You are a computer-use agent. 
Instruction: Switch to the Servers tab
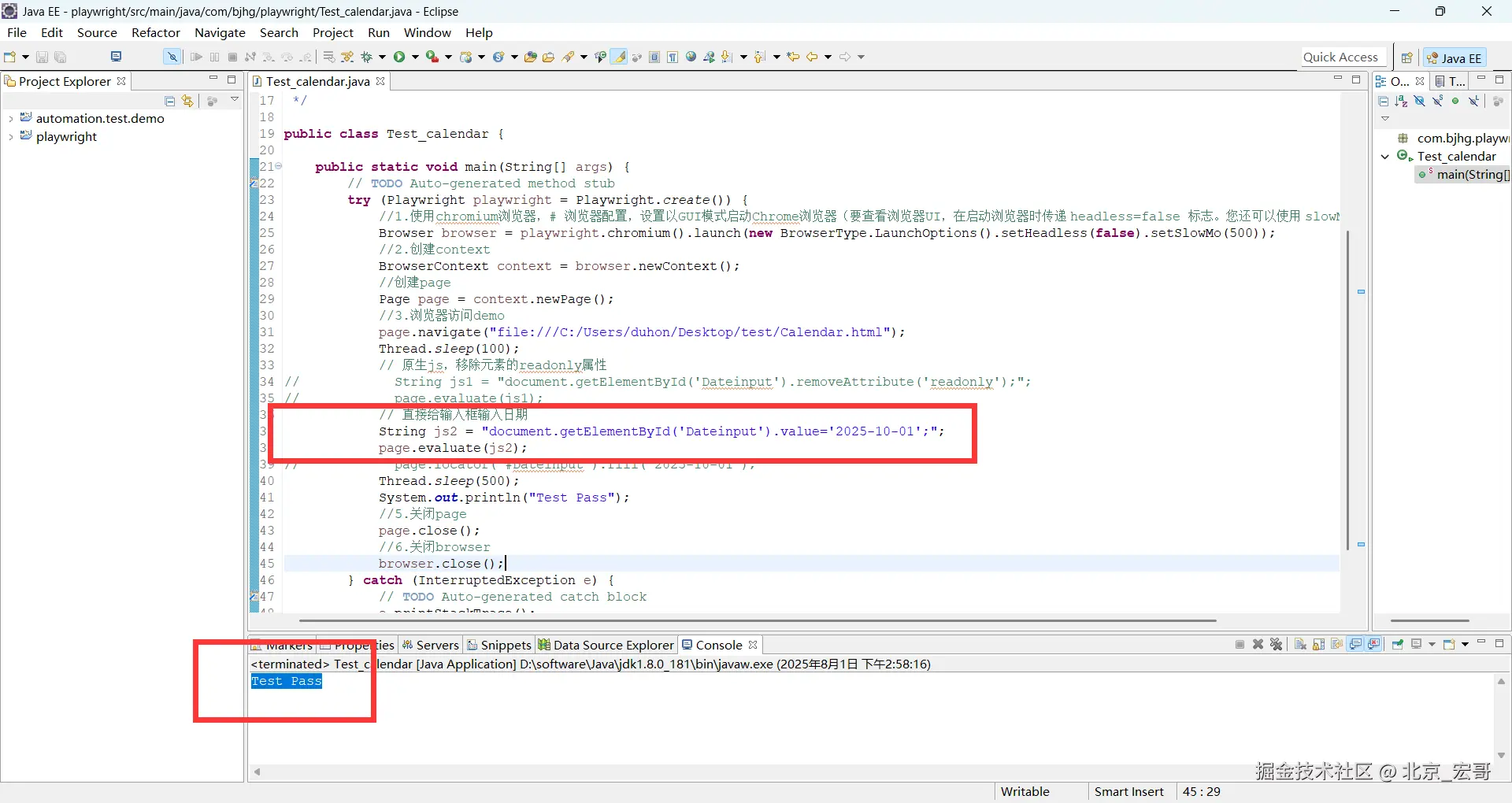point(430,646)
